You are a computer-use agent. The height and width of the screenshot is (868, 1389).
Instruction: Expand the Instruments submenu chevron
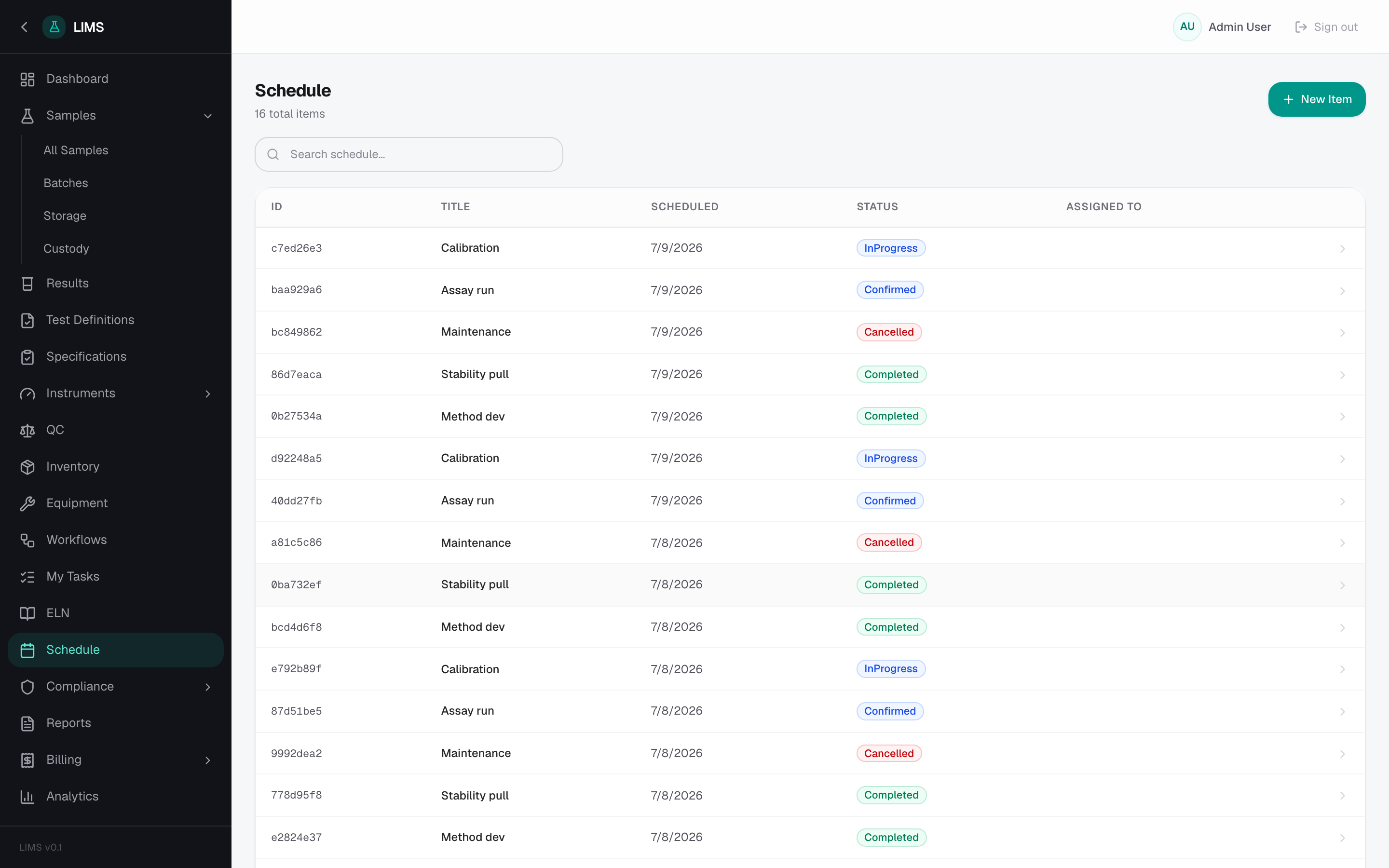click(x=208, y=394)
